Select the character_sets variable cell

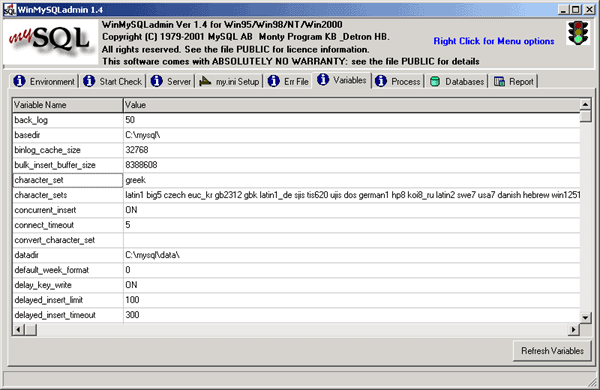tap(68, 195)
